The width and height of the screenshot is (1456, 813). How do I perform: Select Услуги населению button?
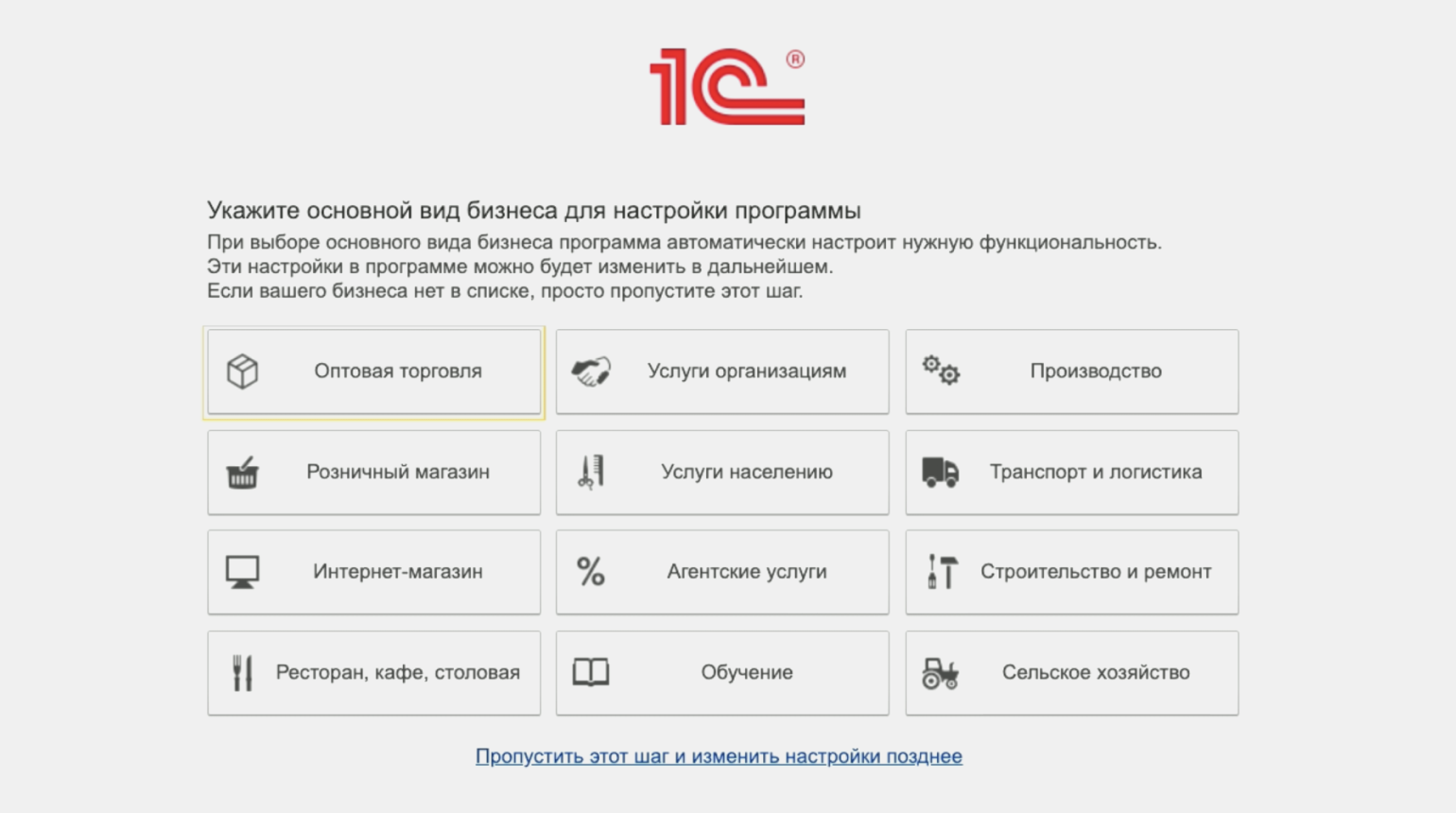point(722,472)
